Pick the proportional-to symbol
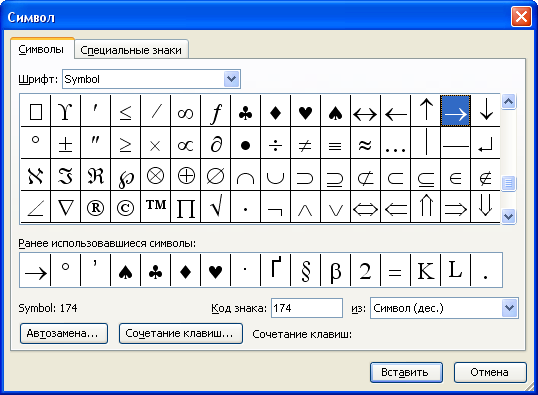 pos(186,143)
